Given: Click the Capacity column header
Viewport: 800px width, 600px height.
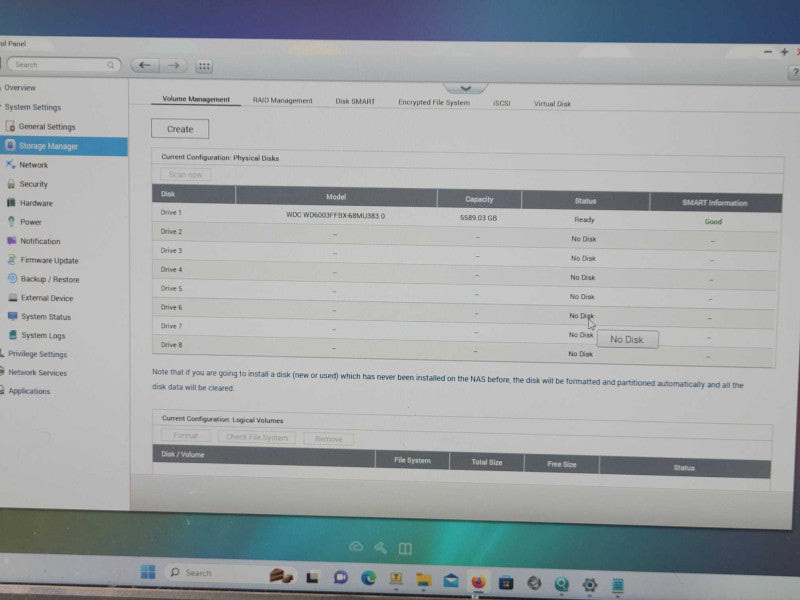Looking at the screenshot, I should point(479,199).
